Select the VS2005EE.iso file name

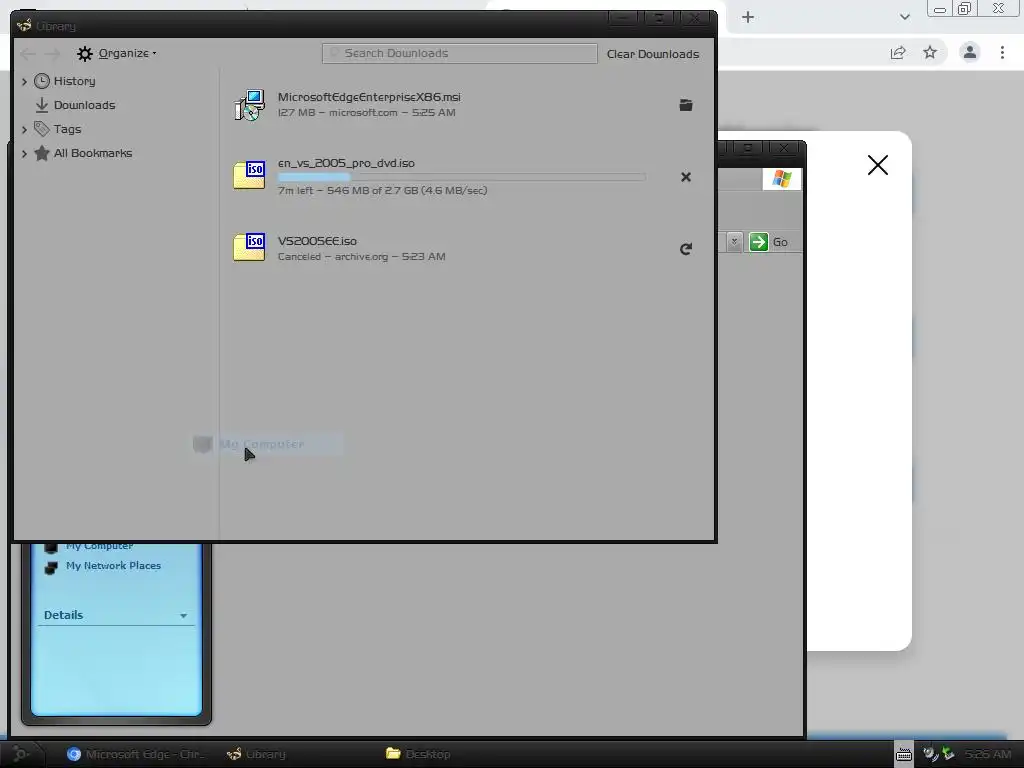pos(317,241)
